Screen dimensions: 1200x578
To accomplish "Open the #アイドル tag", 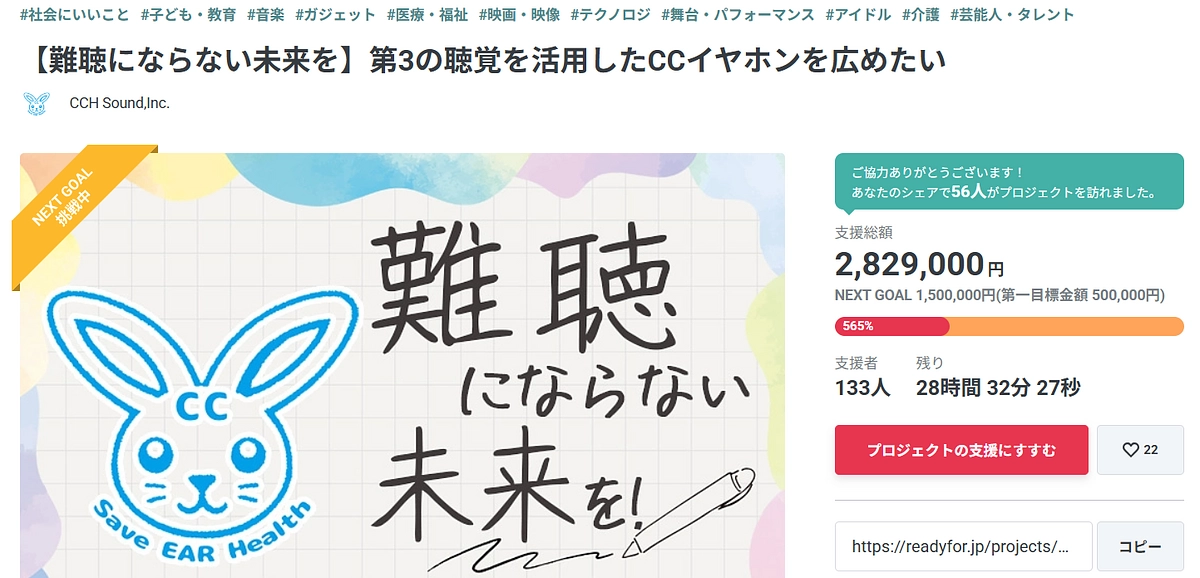I will point(858,15).
